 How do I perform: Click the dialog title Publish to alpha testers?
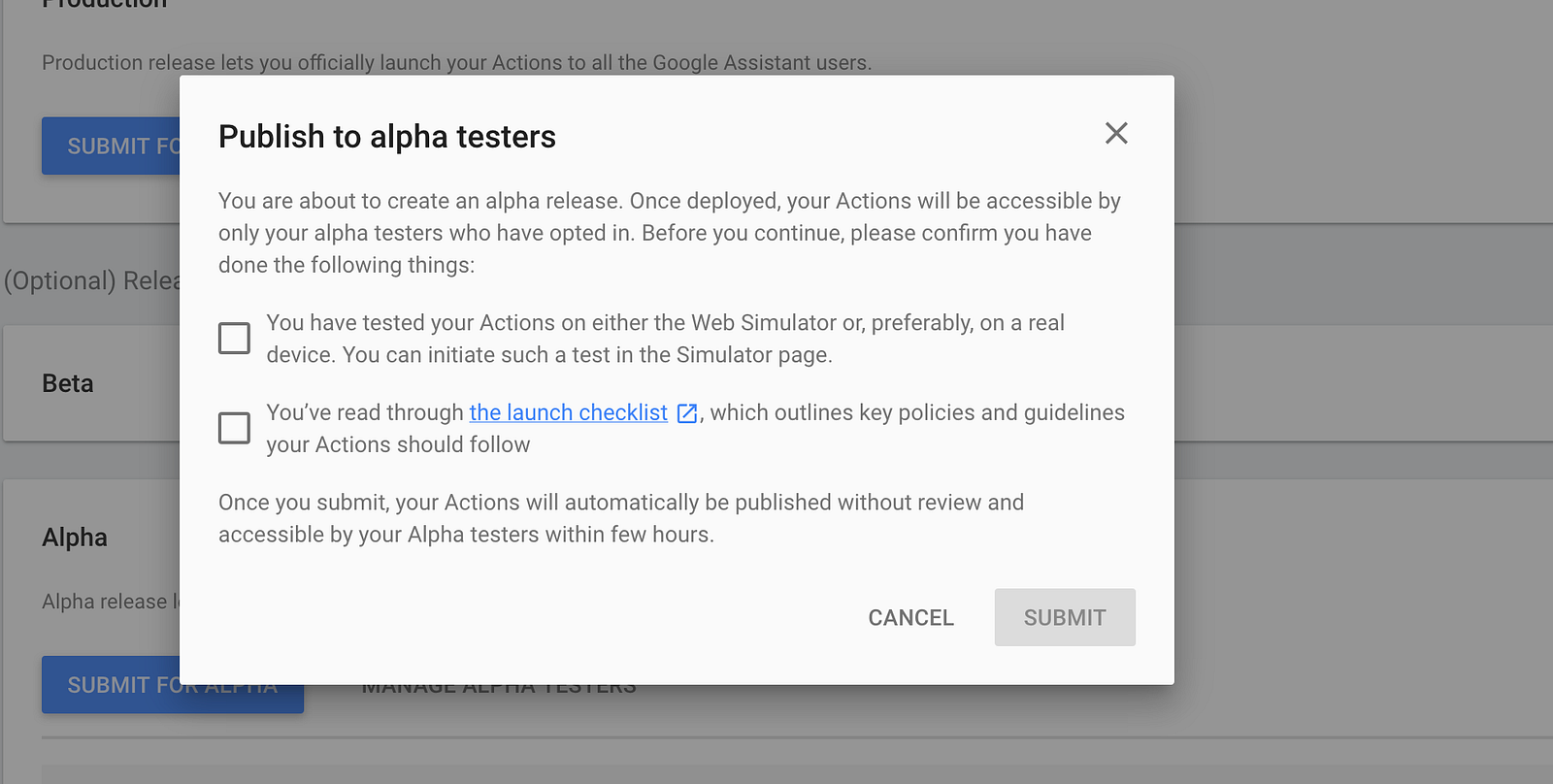pos(386,137)
